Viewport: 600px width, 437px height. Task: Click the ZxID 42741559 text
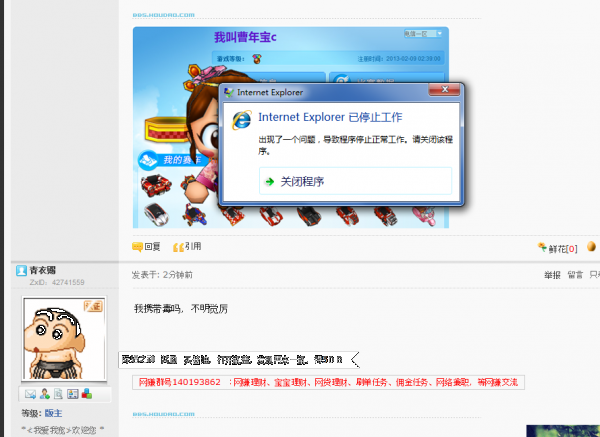click(x=57, y=282)
